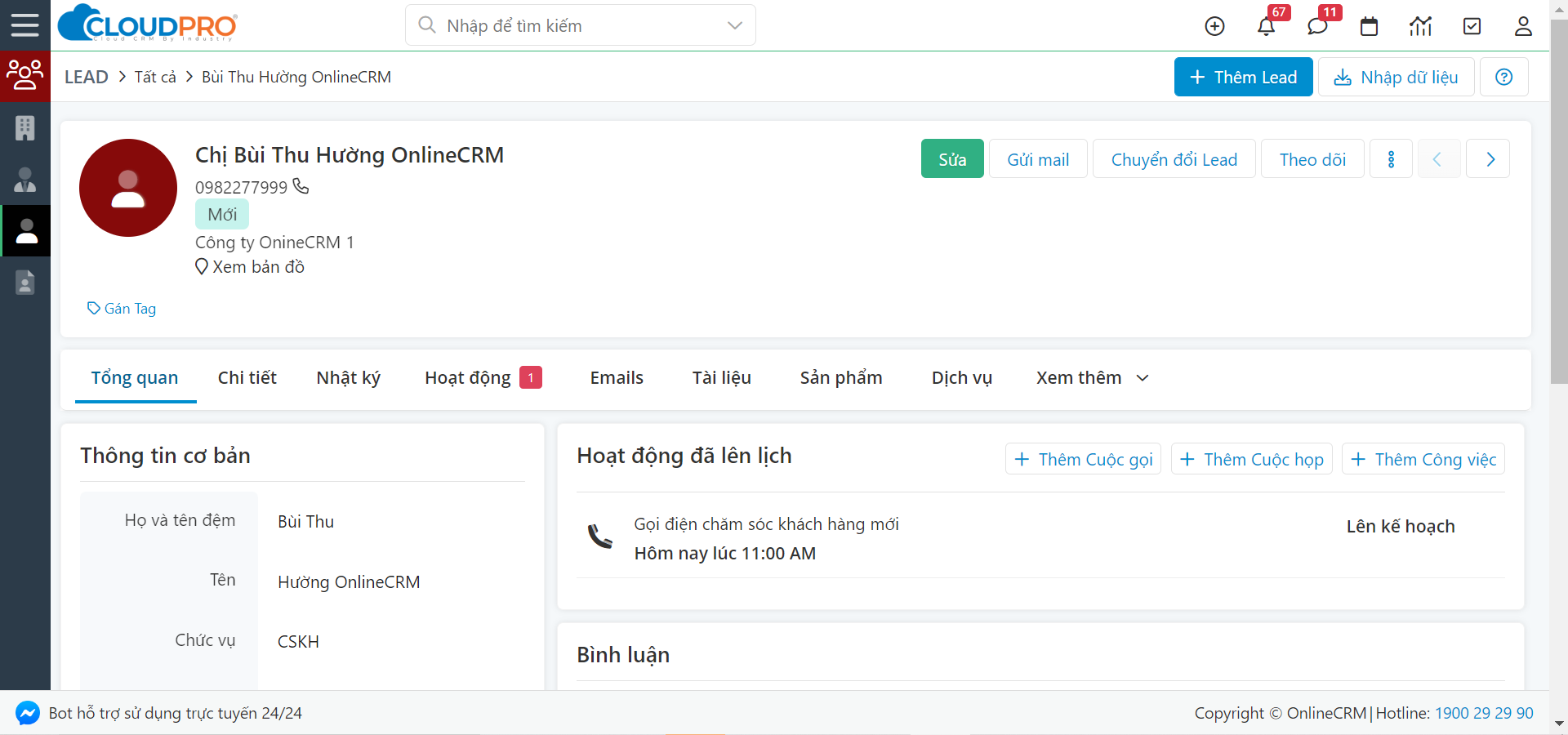The image size is (1568, 735).
Task: Open chat messages icon
Action: click(x=1317, y=26)
